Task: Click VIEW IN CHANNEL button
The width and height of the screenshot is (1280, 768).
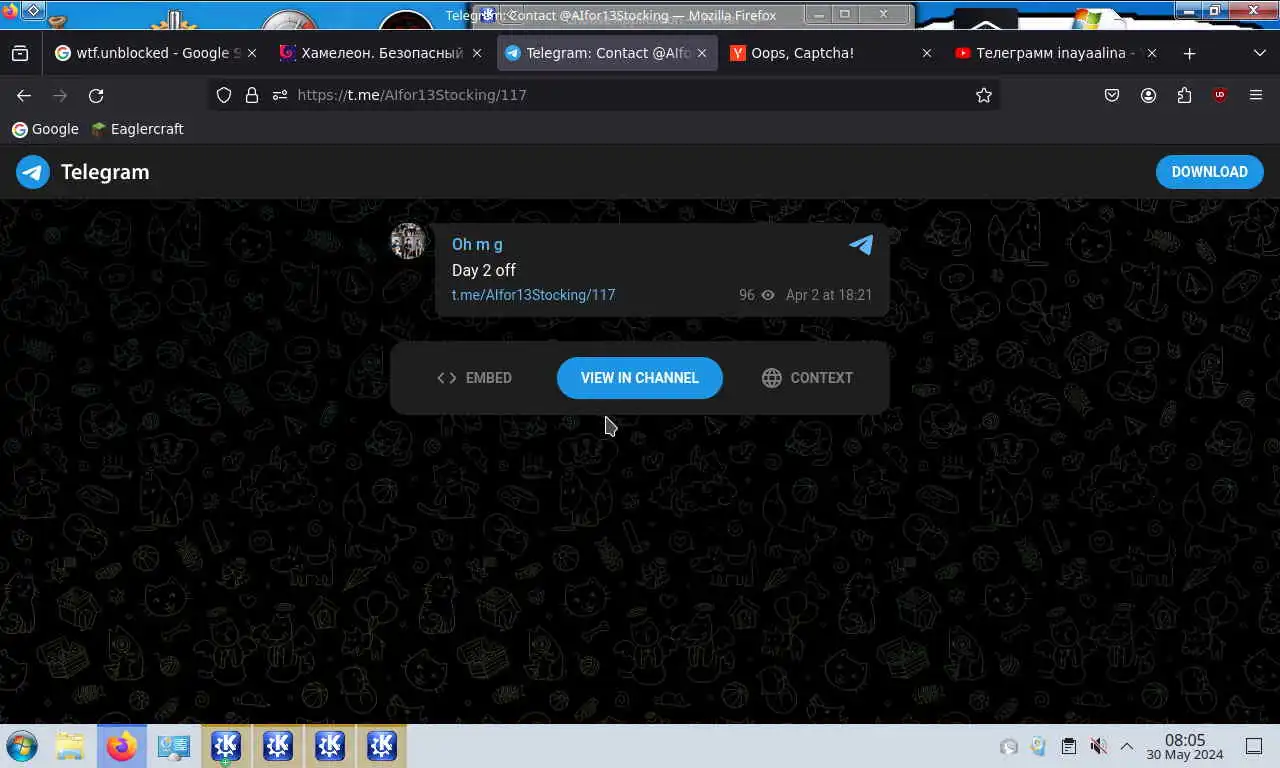Action: click(x=640, y=378)
